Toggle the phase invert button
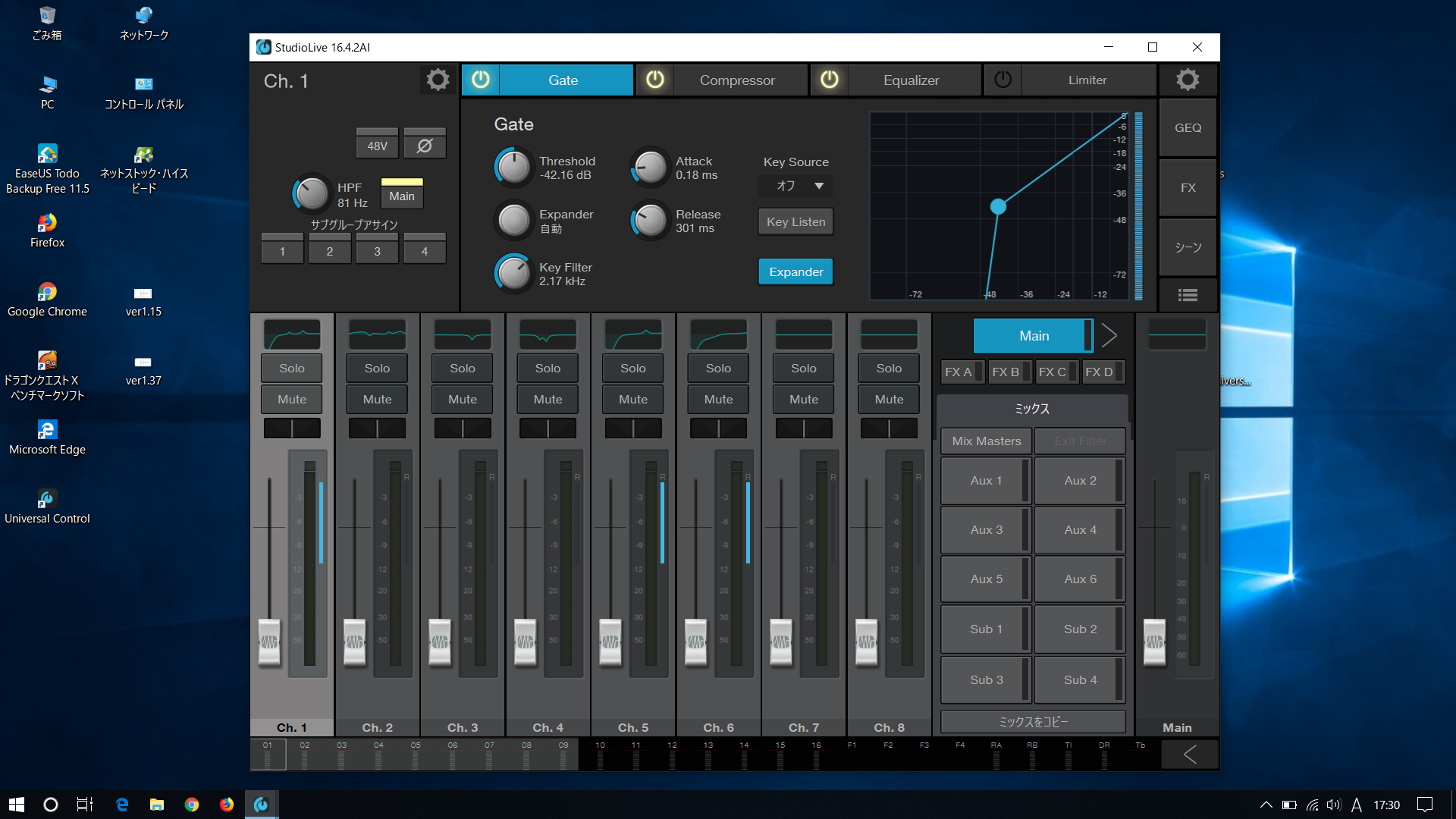Viewport: 1456px width, 819px height. 425,146
